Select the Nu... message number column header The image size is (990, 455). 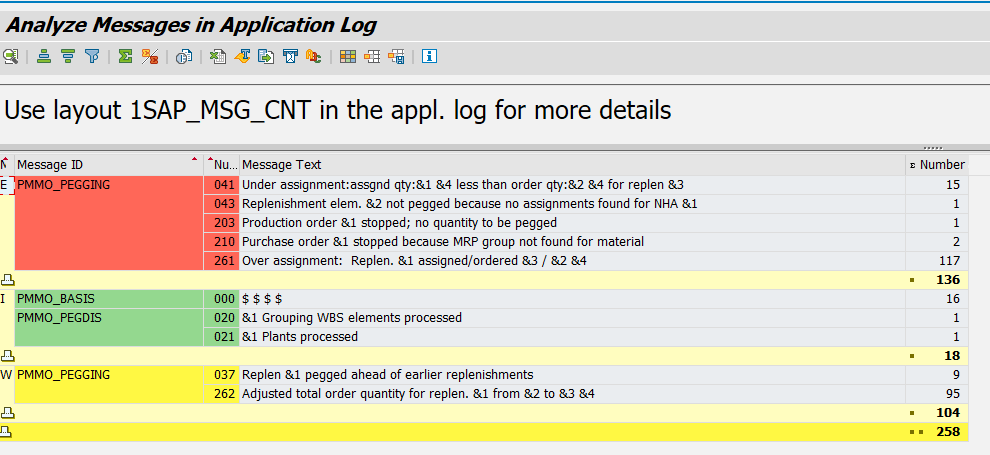click(x=222, y=165)
